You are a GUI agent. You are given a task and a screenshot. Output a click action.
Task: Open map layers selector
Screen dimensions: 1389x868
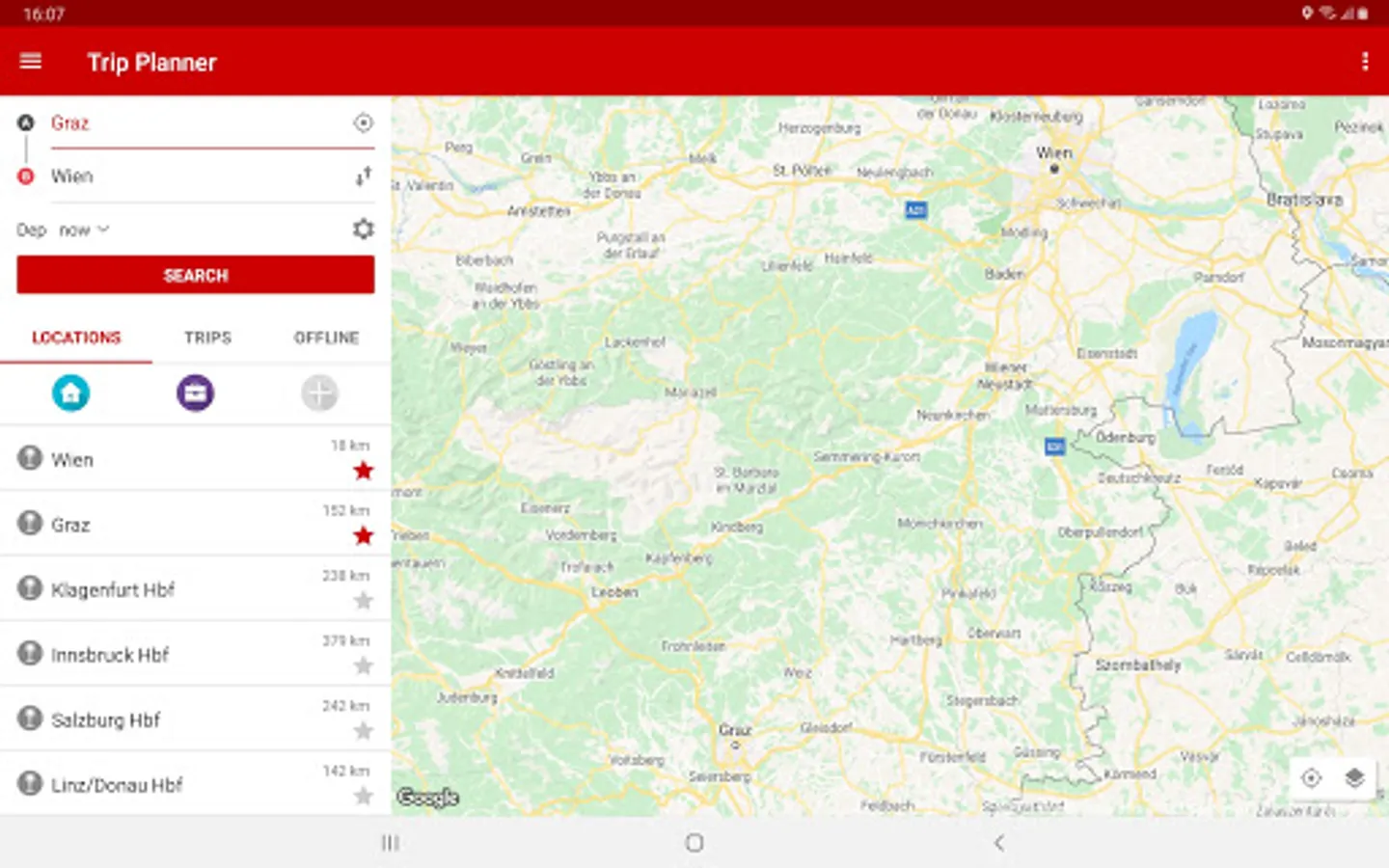coord(1354,778)
